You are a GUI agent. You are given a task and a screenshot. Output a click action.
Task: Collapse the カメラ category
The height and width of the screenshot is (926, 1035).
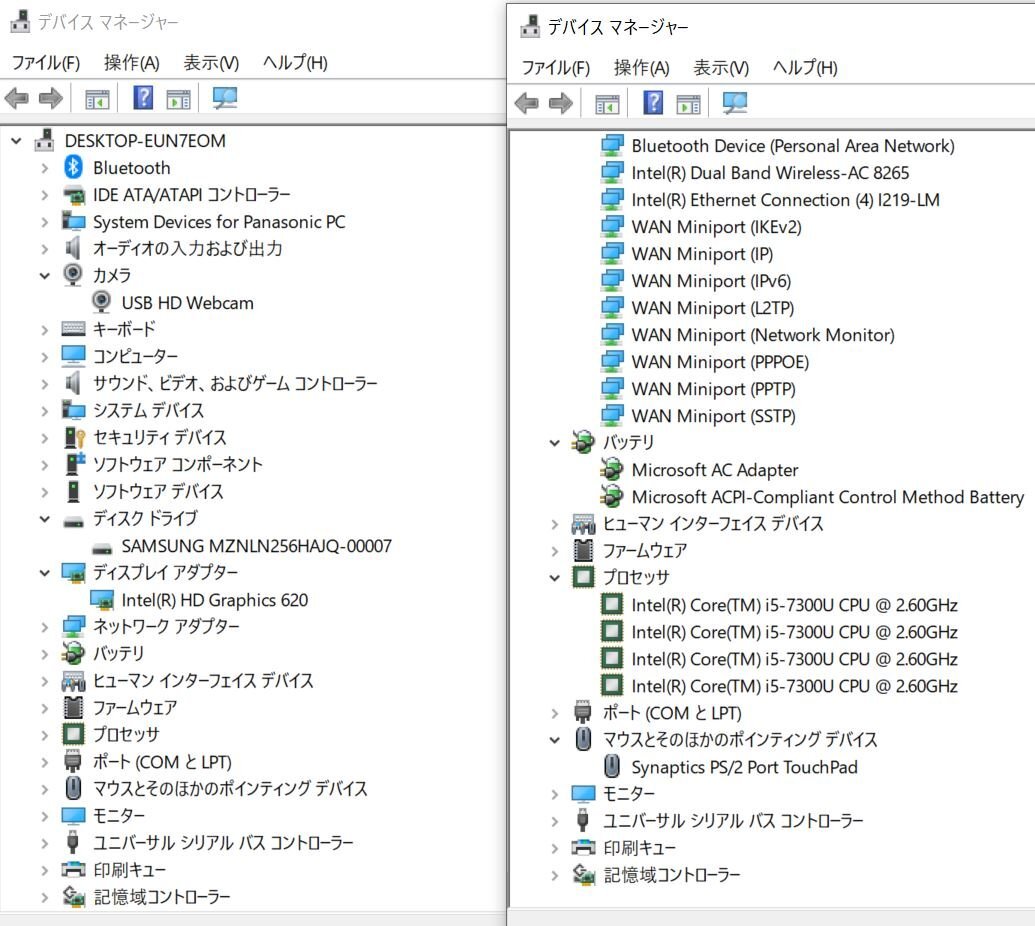tap(44, 276)
